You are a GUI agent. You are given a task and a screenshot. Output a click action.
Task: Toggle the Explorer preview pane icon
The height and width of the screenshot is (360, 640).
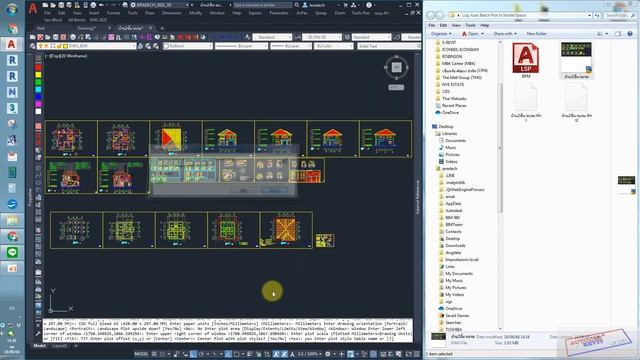(618, 33)
